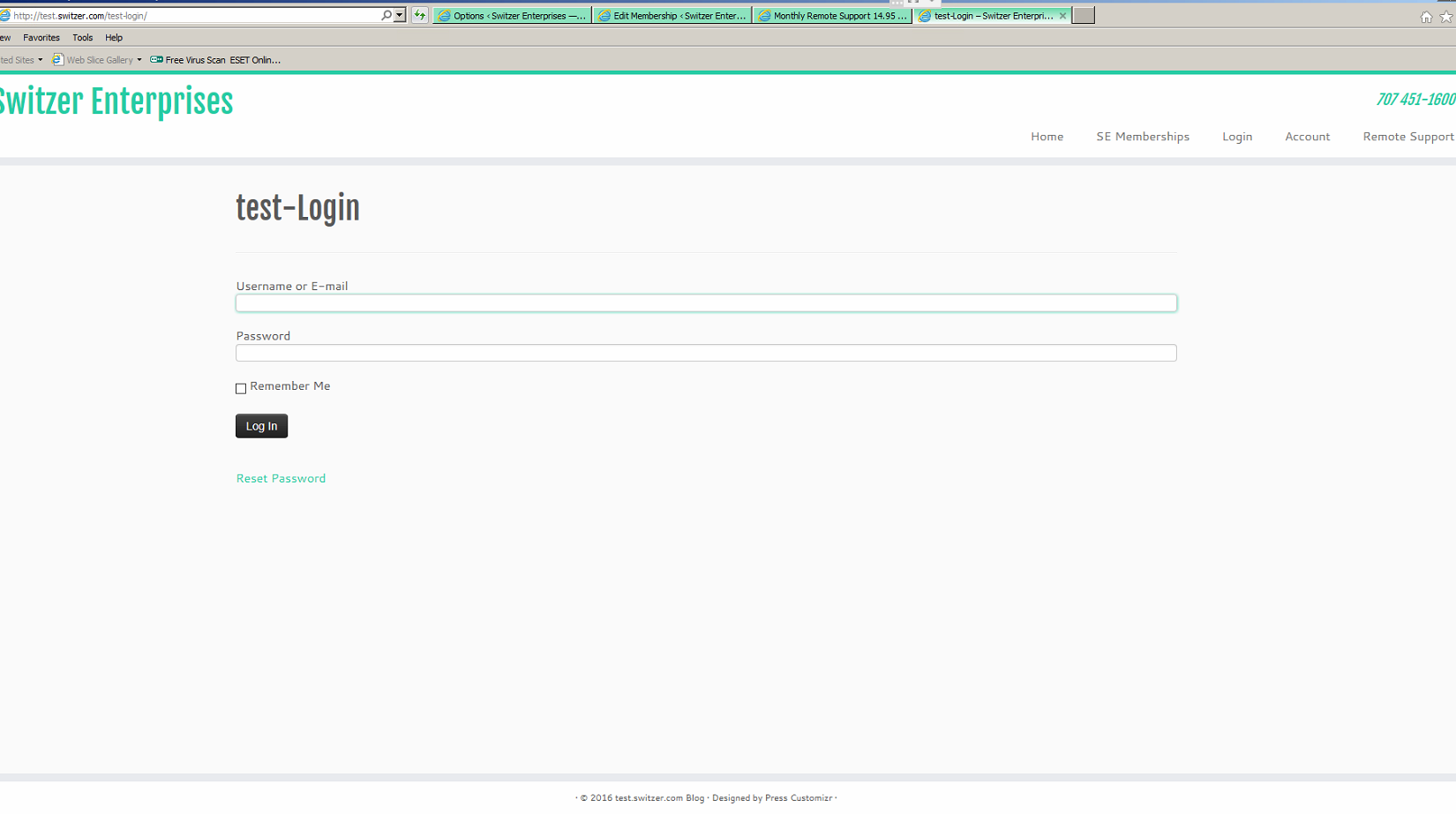Image resolution: width=1456 pixels, height=814 pixels.
Task: Enable the Remember Me checkbox
Action: [x=241, y=388]
